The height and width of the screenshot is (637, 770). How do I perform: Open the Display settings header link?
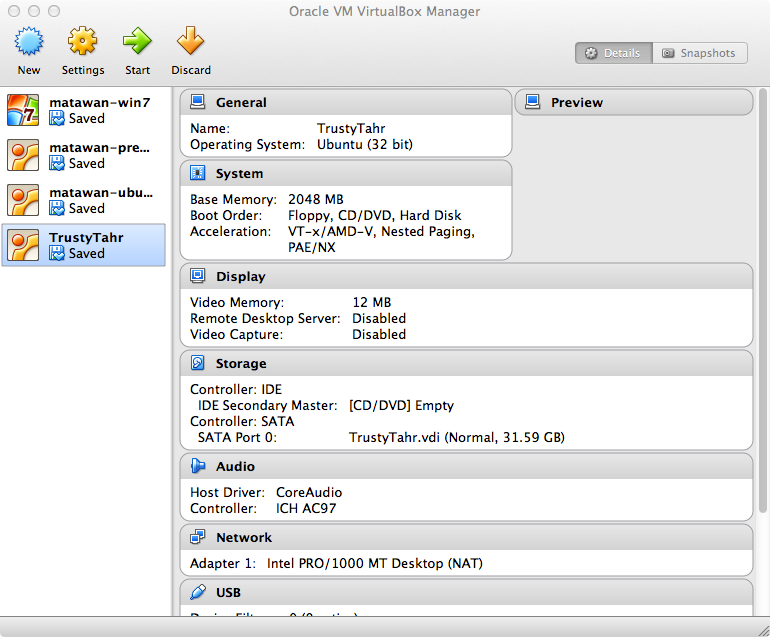[x=241, y=277]
